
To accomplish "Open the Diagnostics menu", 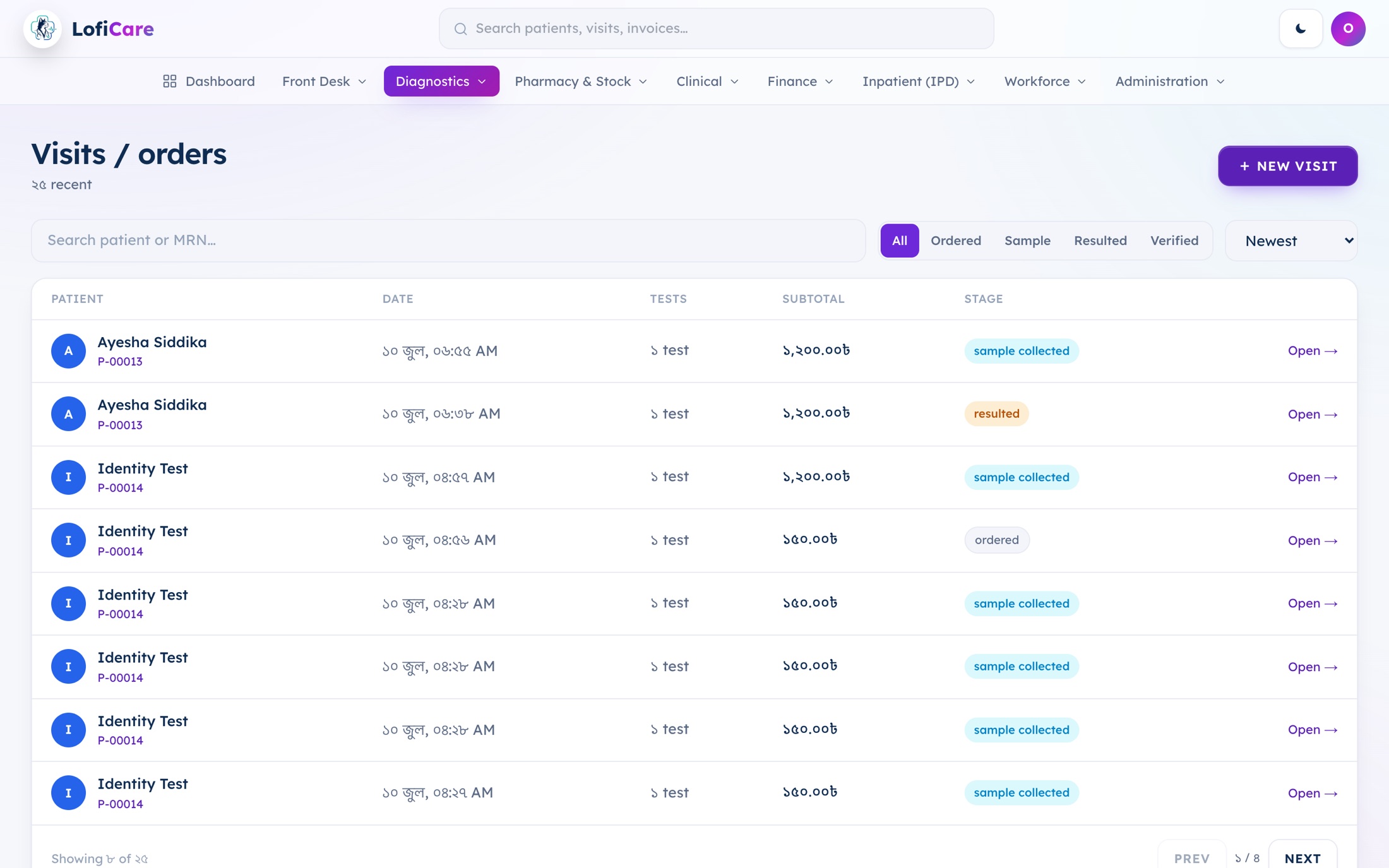I will [441, 81].
